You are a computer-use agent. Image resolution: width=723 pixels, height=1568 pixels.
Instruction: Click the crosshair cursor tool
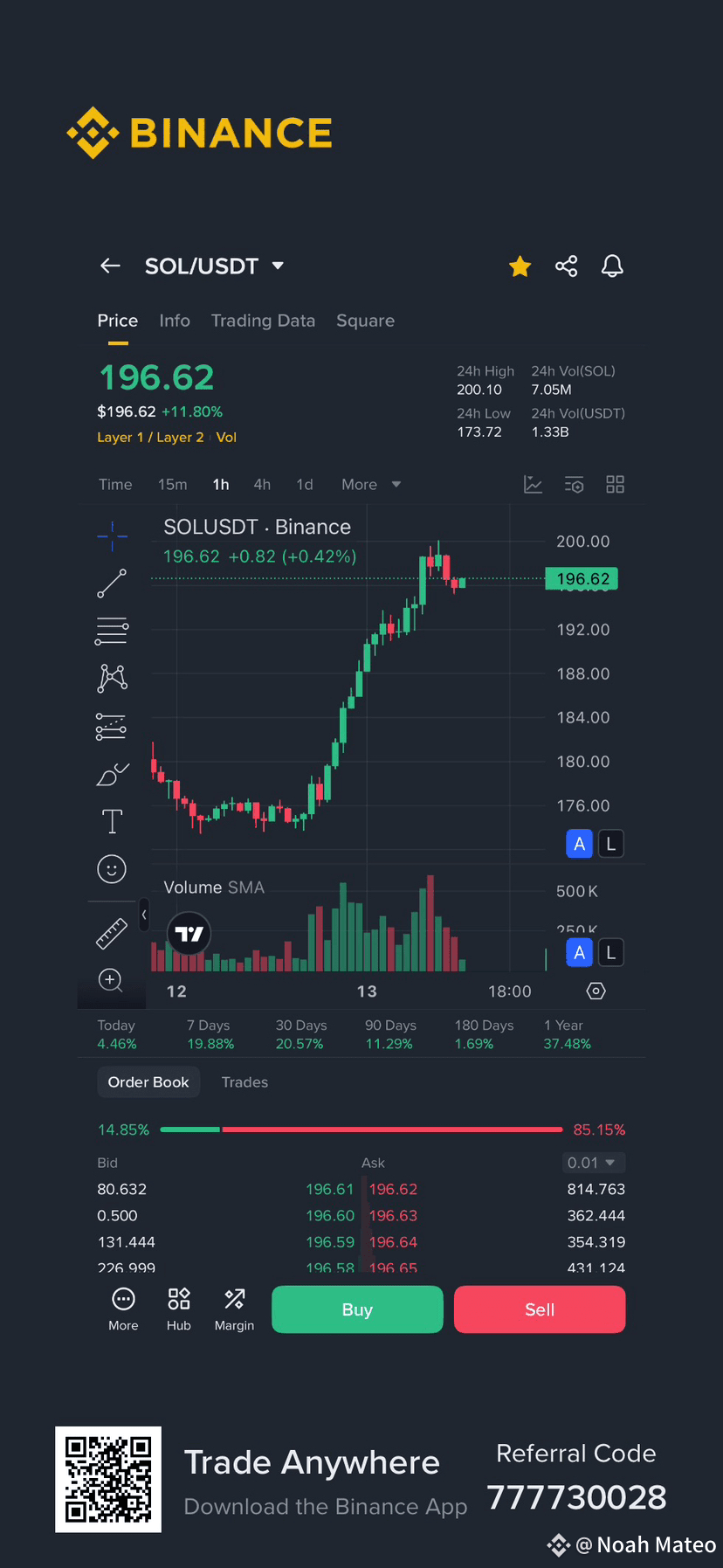[x=112, y=535]
